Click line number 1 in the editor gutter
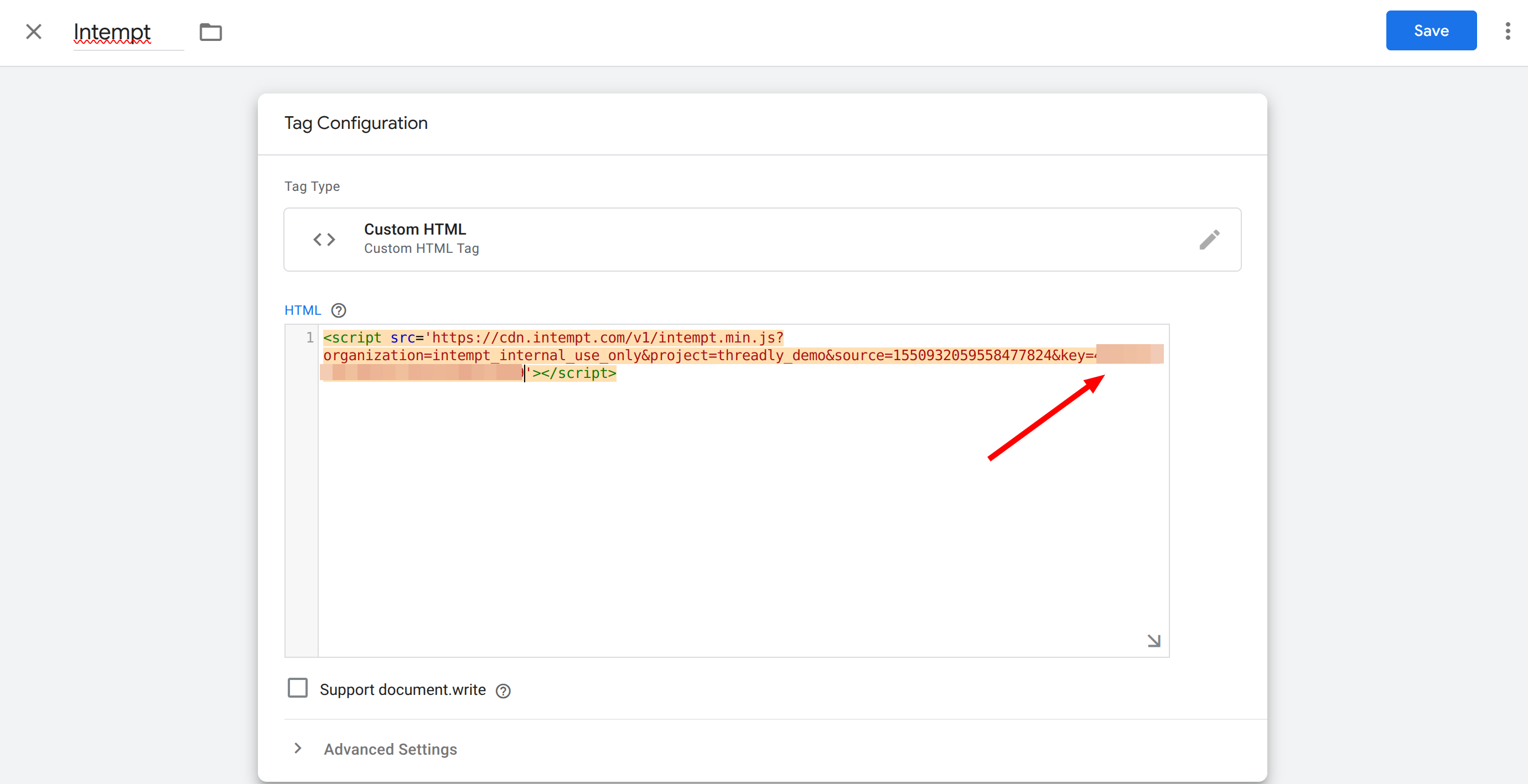 pos(309,338)
